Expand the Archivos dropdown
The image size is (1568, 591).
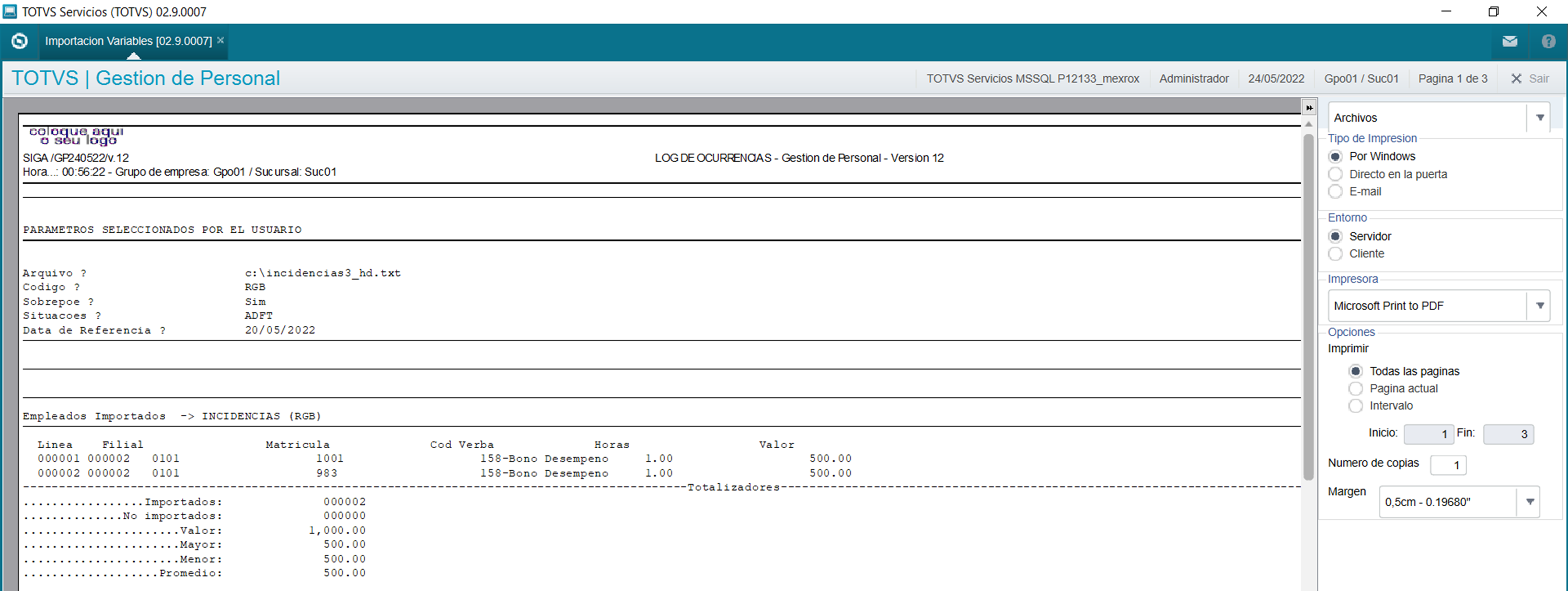point(1539,118)
